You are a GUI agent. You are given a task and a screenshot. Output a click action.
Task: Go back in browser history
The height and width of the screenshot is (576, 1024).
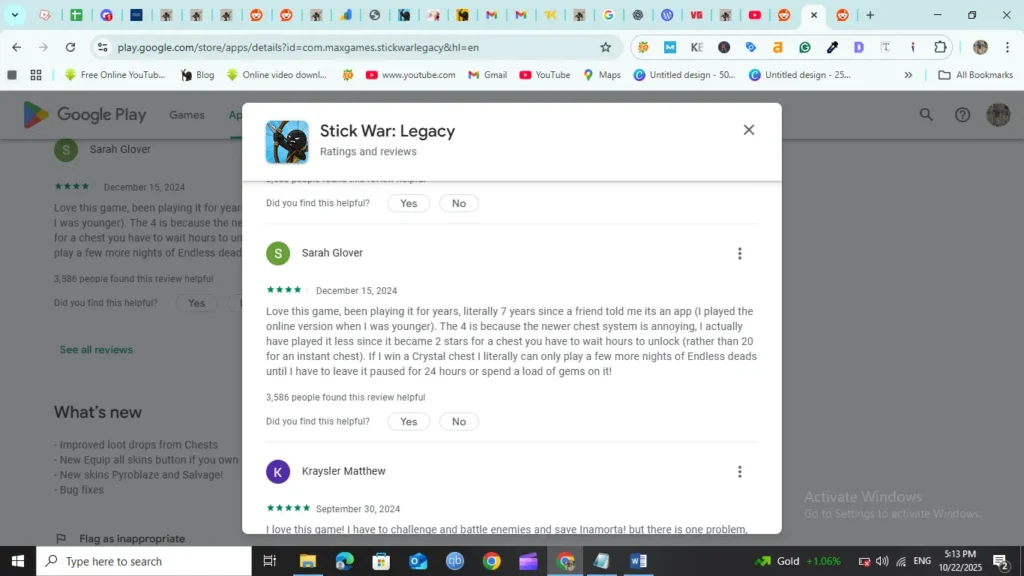pos(16,47)
